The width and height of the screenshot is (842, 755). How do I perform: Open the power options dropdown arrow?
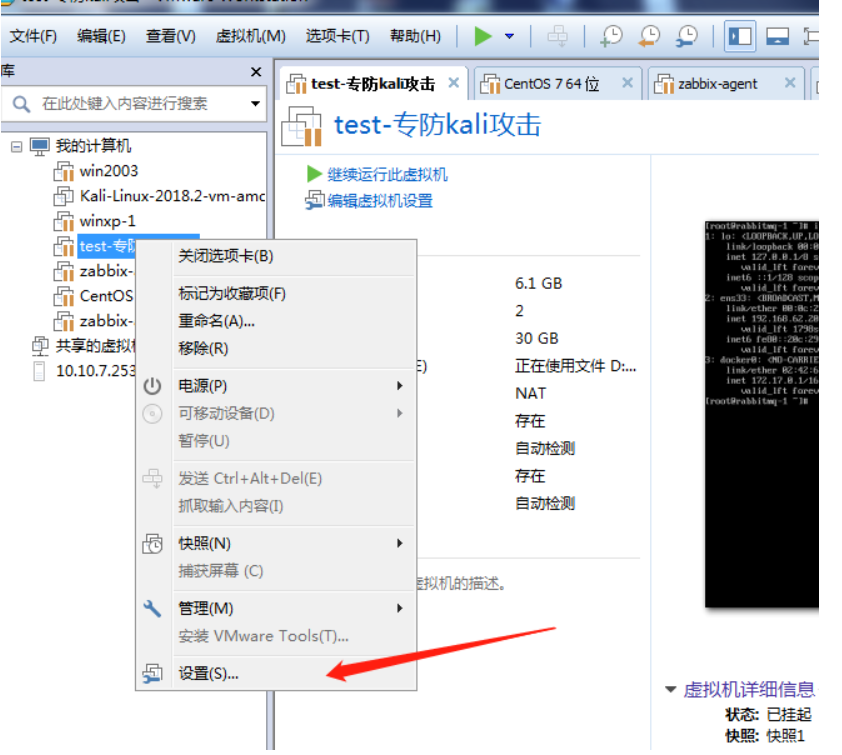pos(509,37)
